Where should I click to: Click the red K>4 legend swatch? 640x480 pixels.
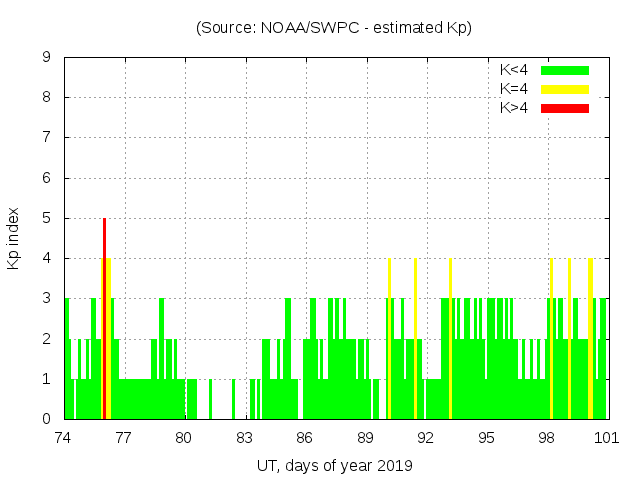(x=565, y=107)
